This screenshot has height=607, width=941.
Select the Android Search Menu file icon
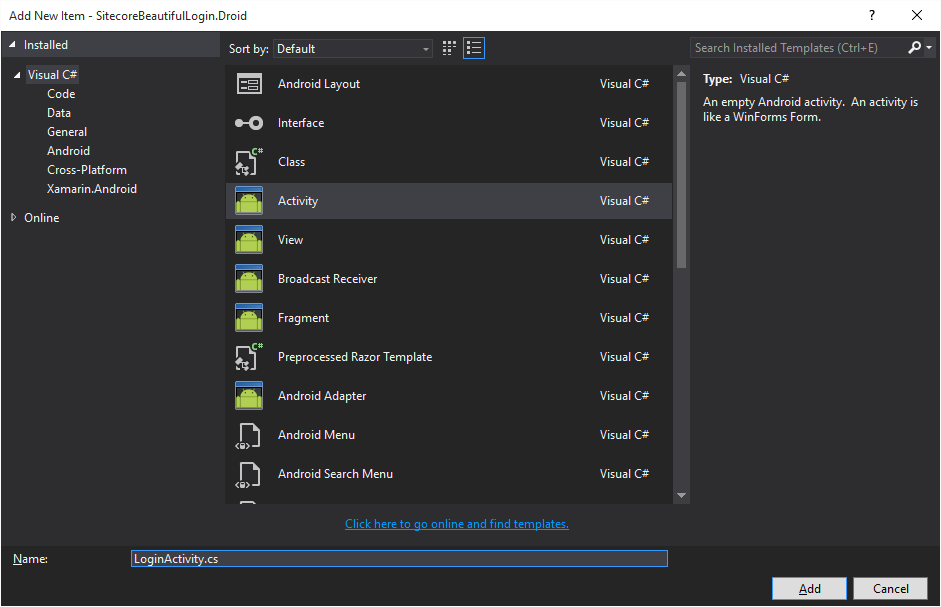[248, 475]
